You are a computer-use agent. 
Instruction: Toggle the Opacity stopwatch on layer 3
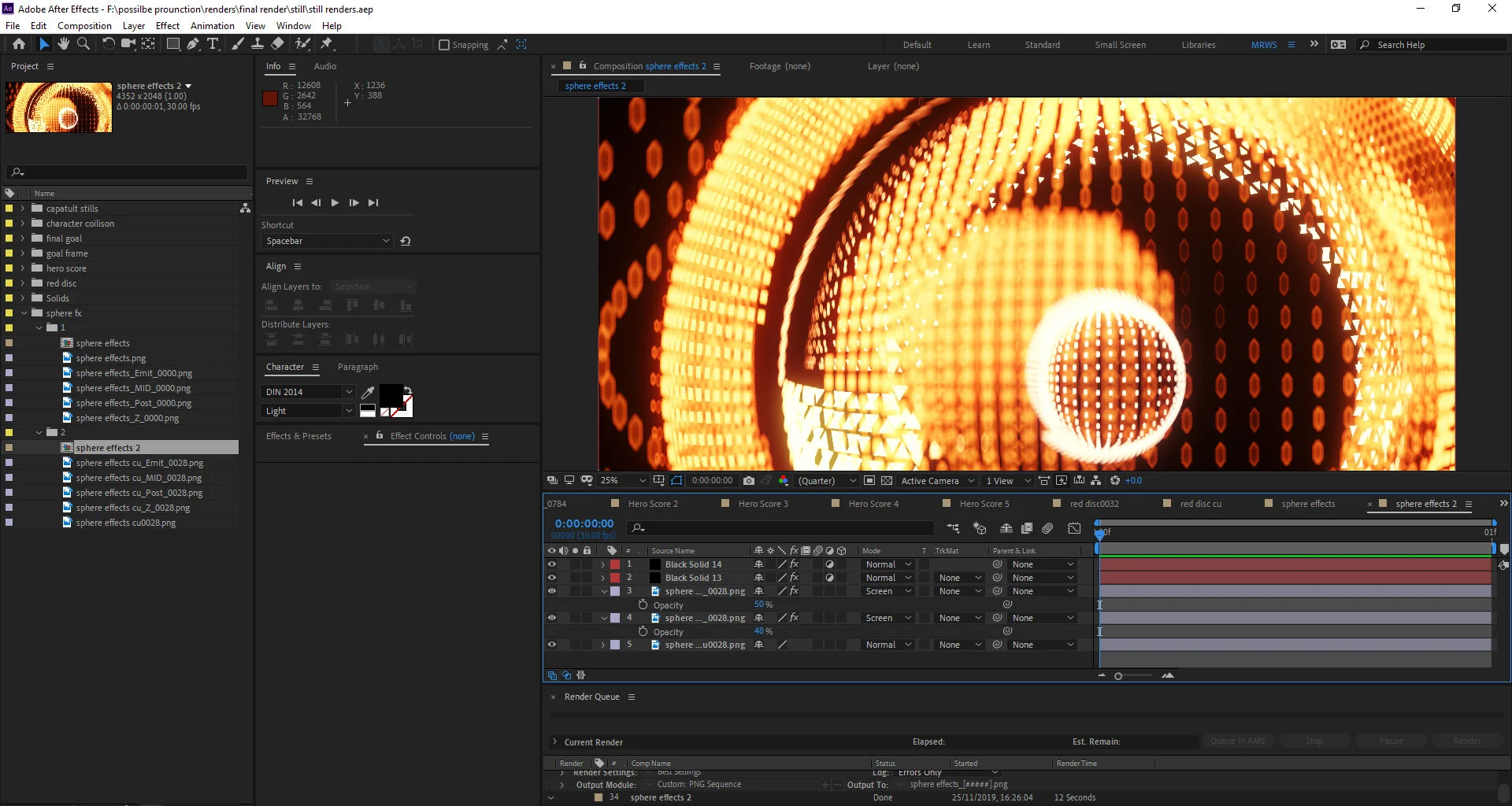pyautogui.click(x=643, y=605)
